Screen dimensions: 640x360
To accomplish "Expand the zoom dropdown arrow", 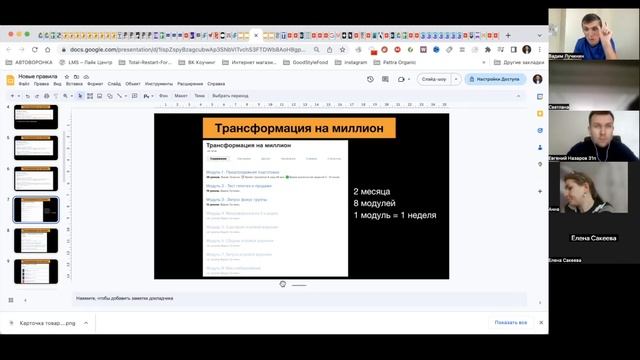I will [71, 96].
